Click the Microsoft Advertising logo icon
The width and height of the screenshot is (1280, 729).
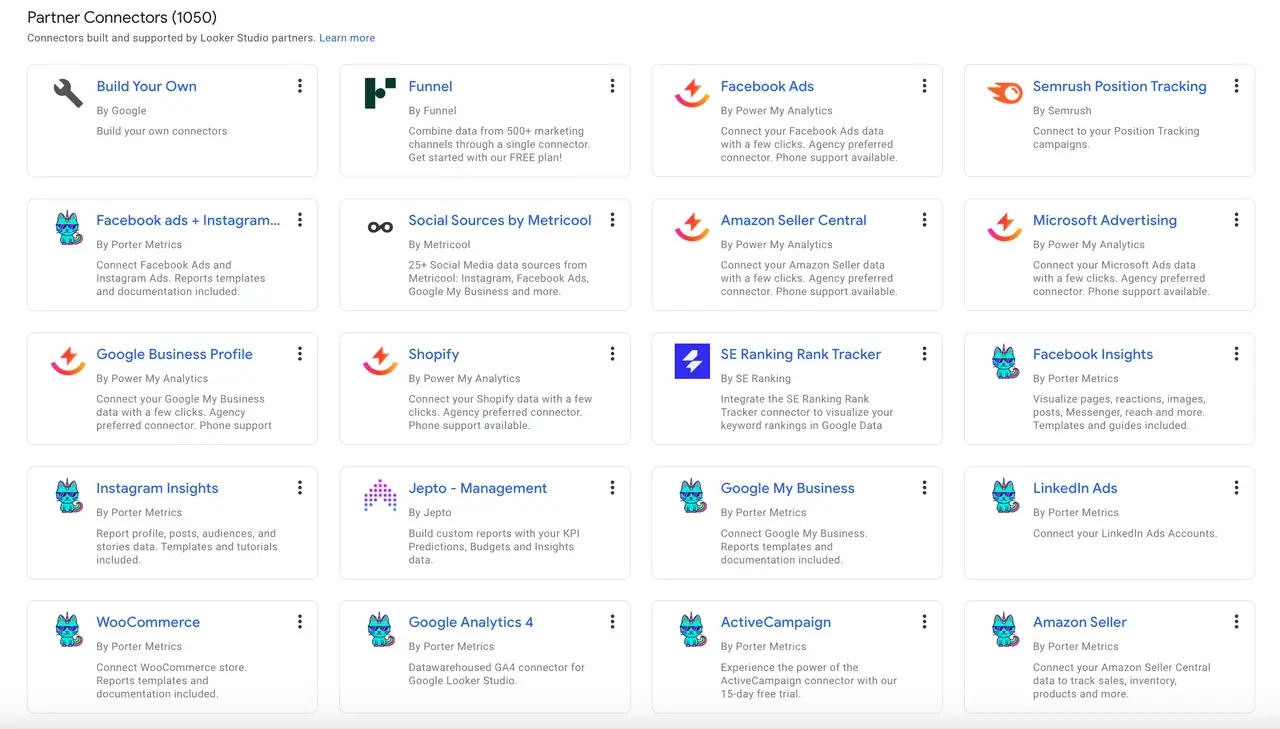[x=1004, y=227]
